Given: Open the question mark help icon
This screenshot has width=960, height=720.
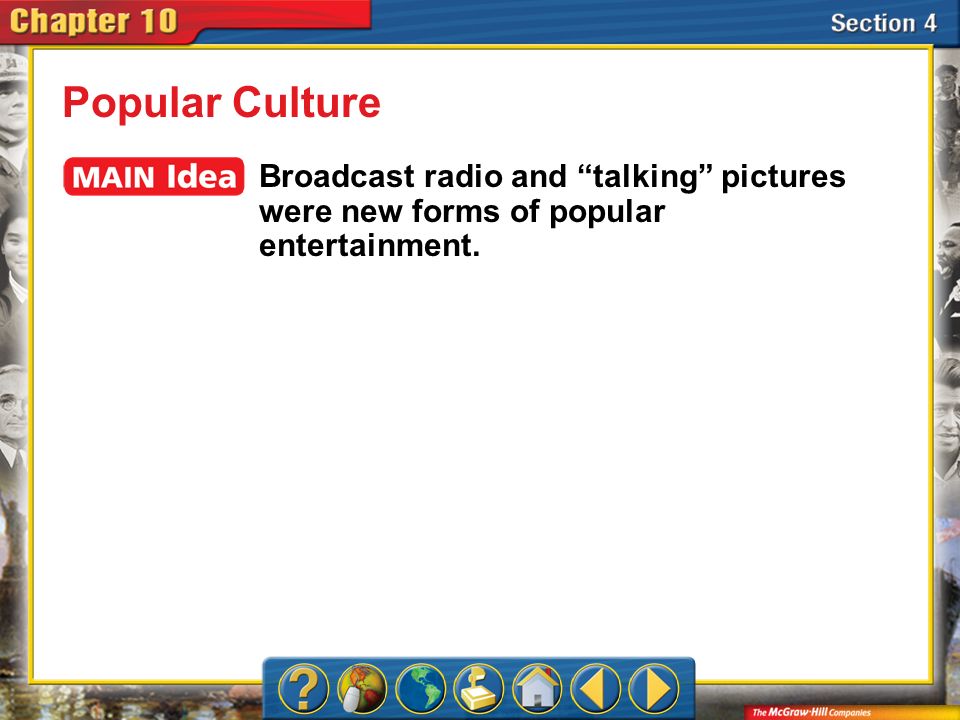Looking at the screenshot, I should click(x=303, y=689).
